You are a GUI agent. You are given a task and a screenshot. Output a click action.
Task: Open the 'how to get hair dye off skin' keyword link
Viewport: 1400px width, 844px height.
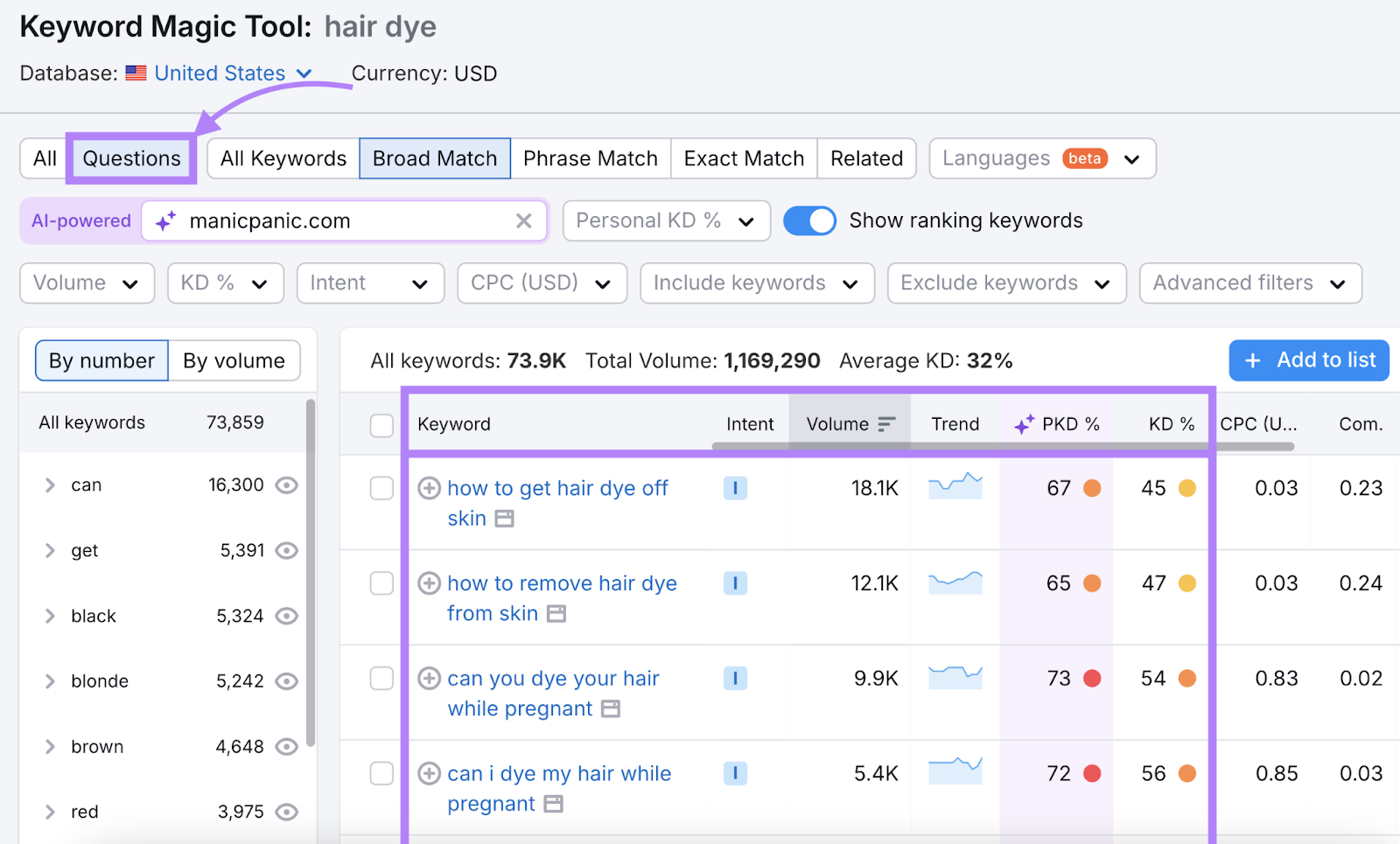click(x=557, y=488)
